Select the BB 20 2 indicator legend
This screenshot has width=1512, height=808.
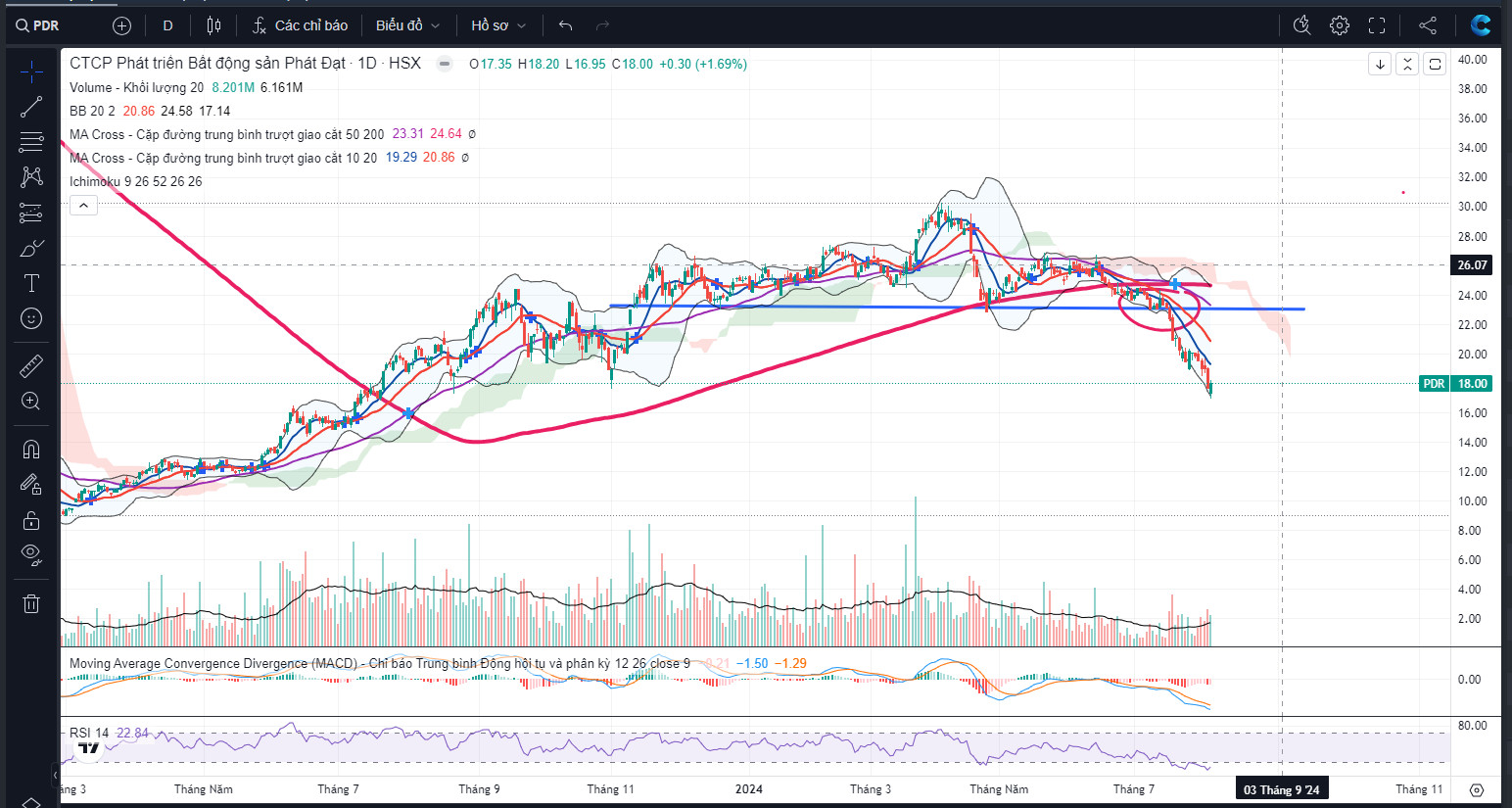(x=92, y=111)
